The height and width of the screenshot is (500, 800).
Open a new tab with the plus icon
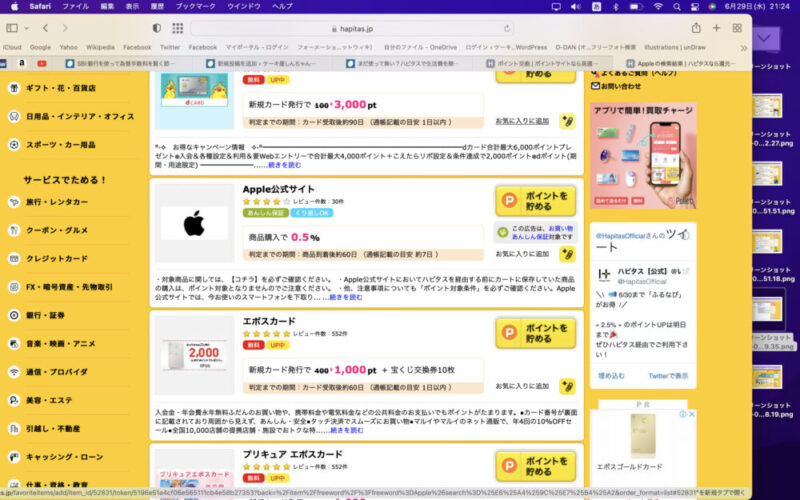(716, 28)
